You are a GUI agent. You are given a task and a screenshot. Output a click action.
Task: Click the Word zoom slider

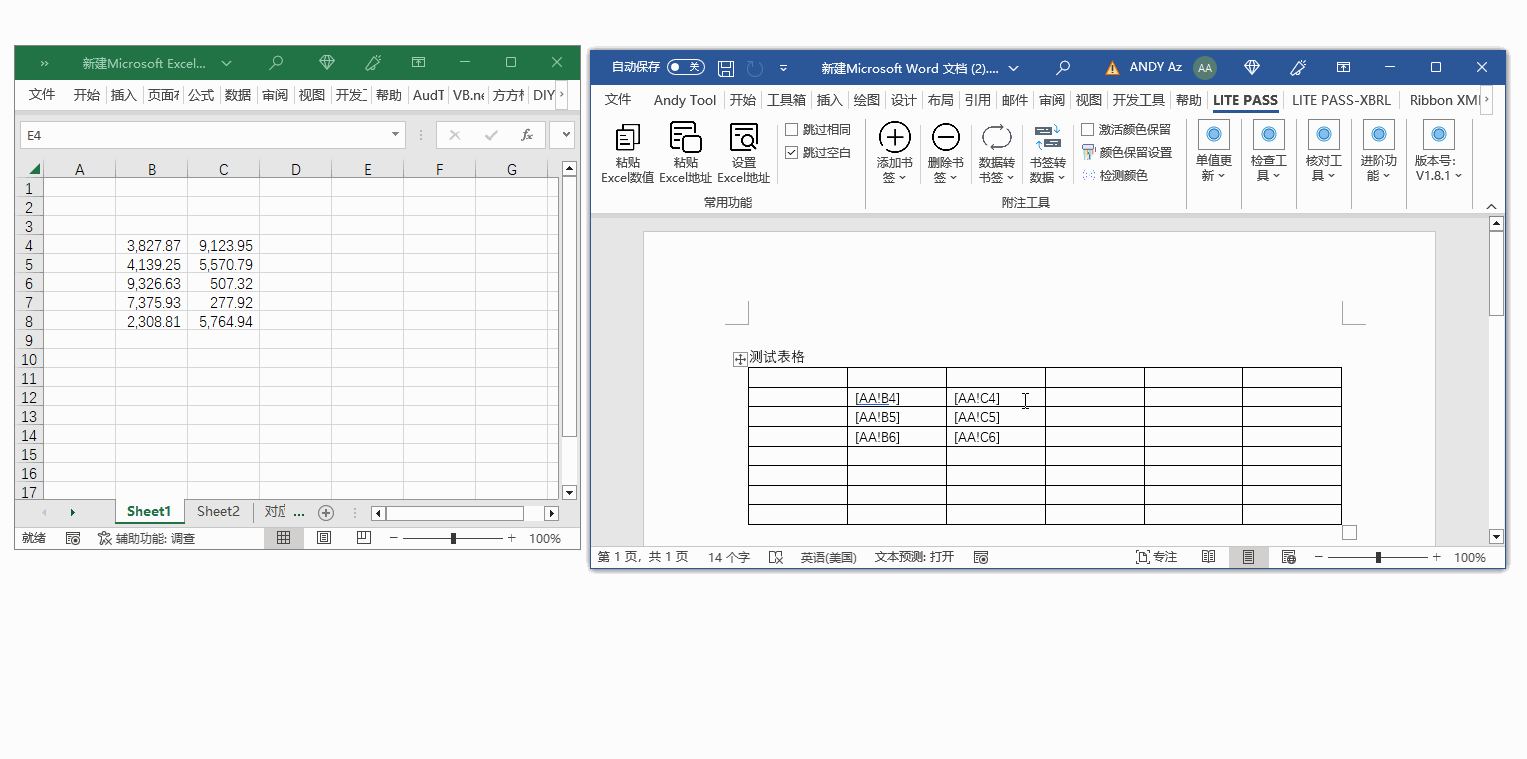(1378, 557)
